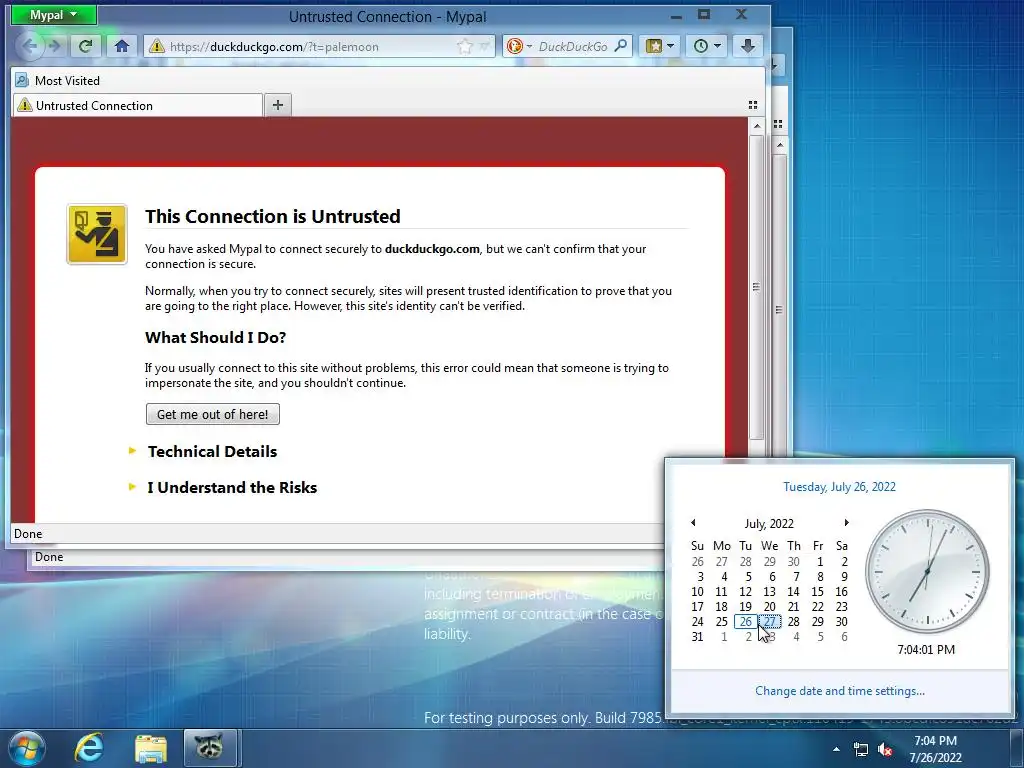This screenshot has height=768, width=1024.
Task: Click the Get me out of here! button
Action: click(213, 414)
